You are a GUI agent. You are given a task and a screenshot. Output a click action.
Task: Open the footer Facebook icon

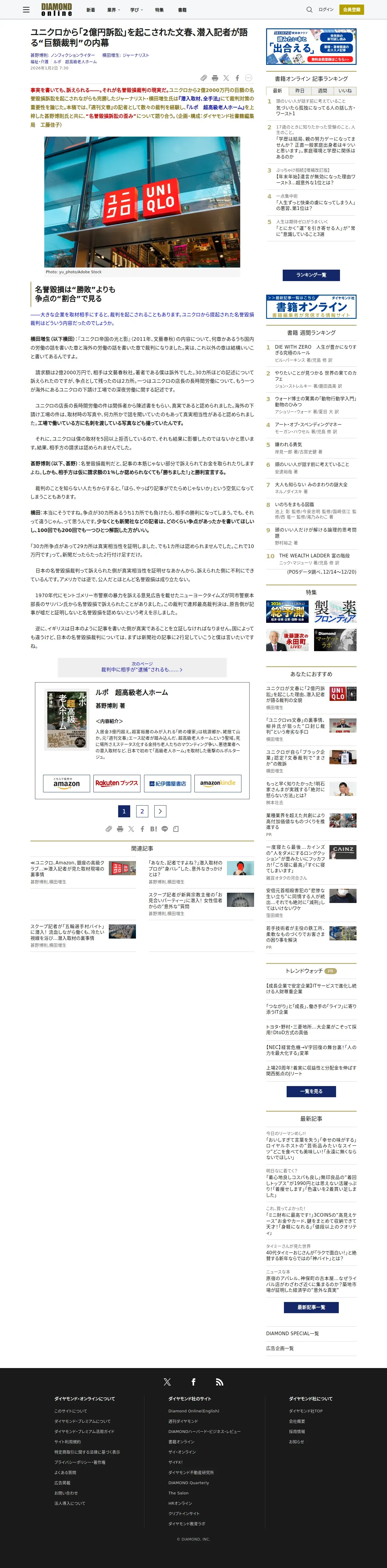pos(193,1382)
